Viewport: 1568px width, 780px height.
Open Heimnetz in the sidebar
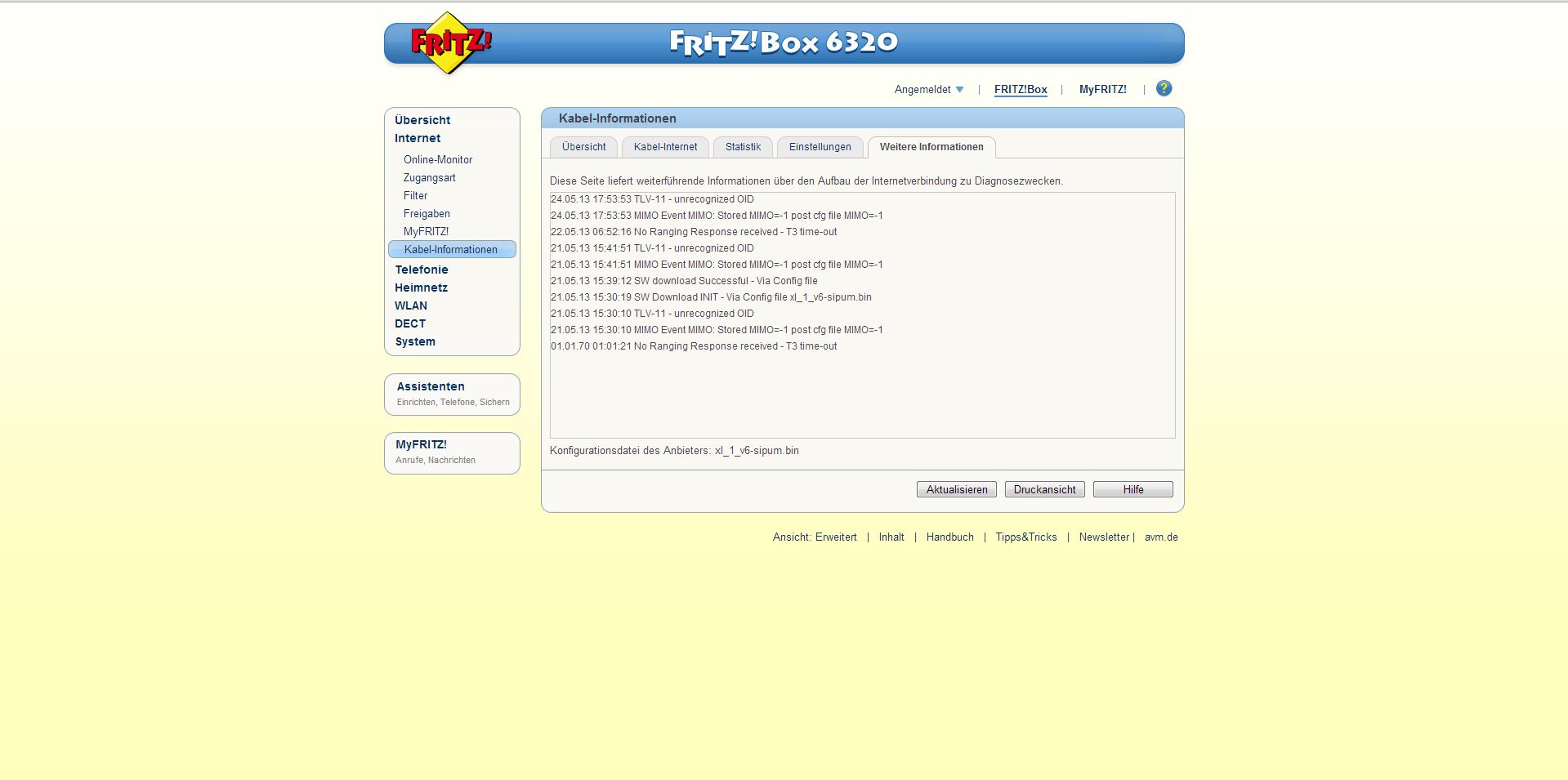click(421, 287)
